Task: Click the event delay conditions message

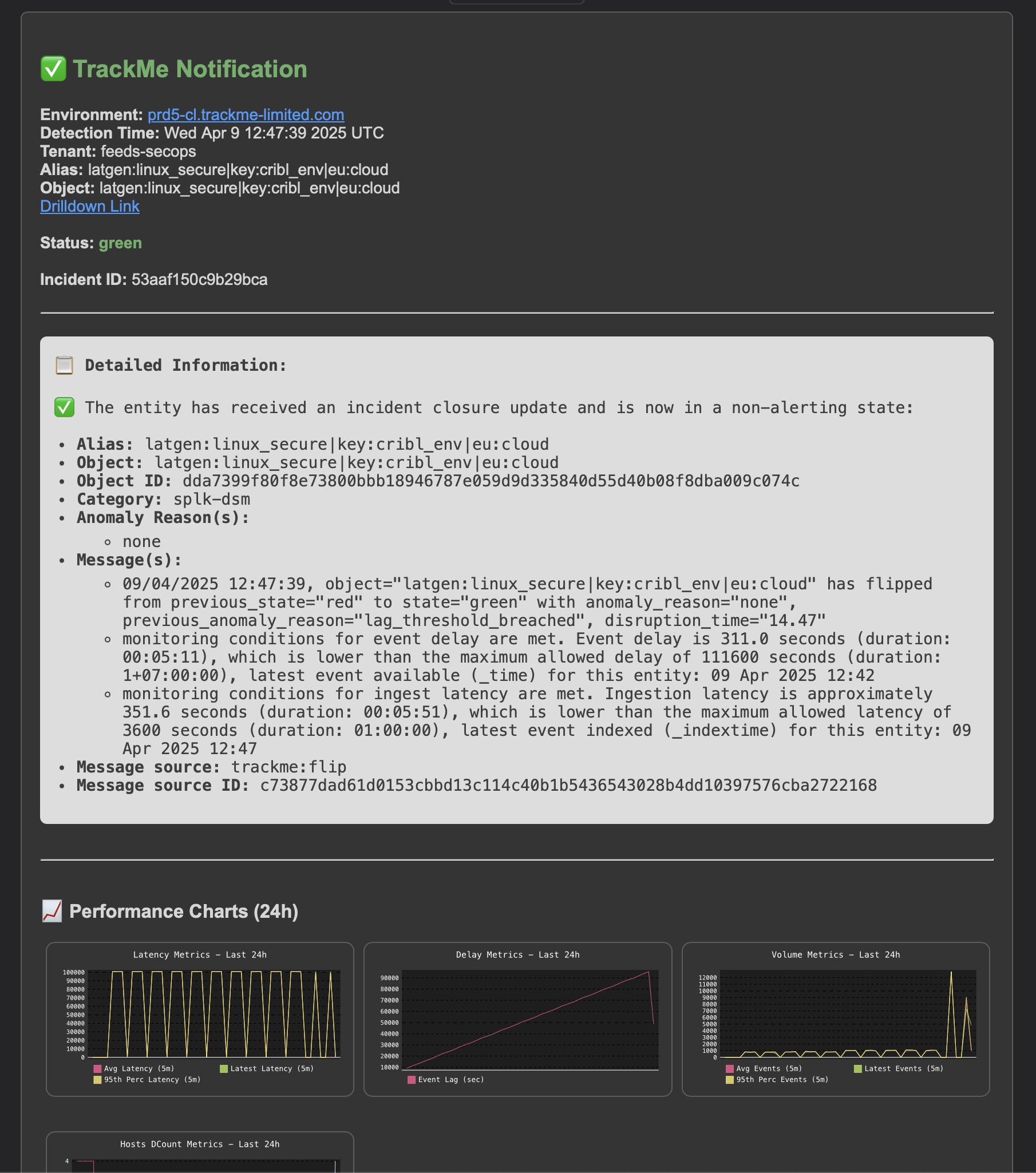Action: coord(537,657)
